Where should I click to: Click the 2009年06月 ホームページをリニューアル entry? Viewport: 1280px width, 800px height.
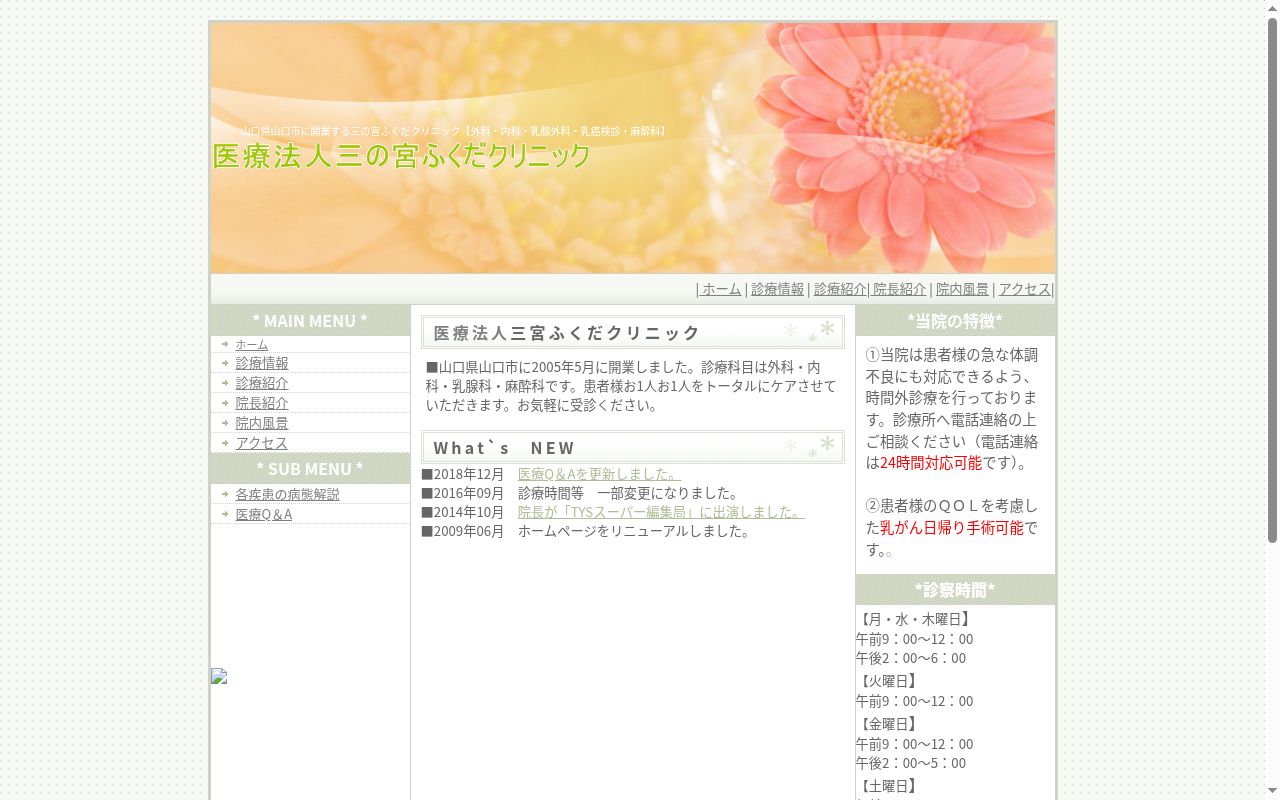(586, 531)
